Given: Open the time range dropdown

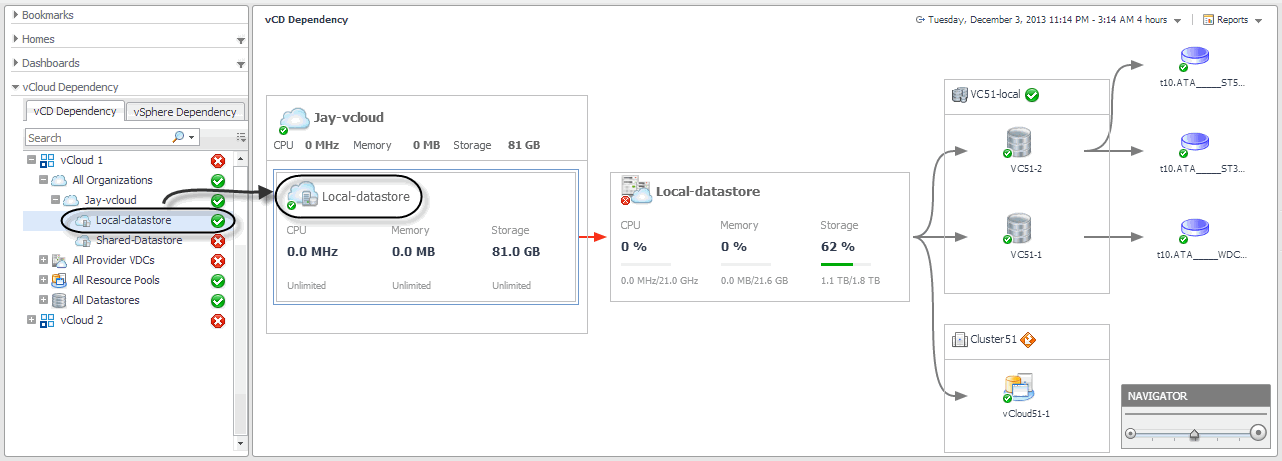Looking at the screenshot, I should [1178, 20].
